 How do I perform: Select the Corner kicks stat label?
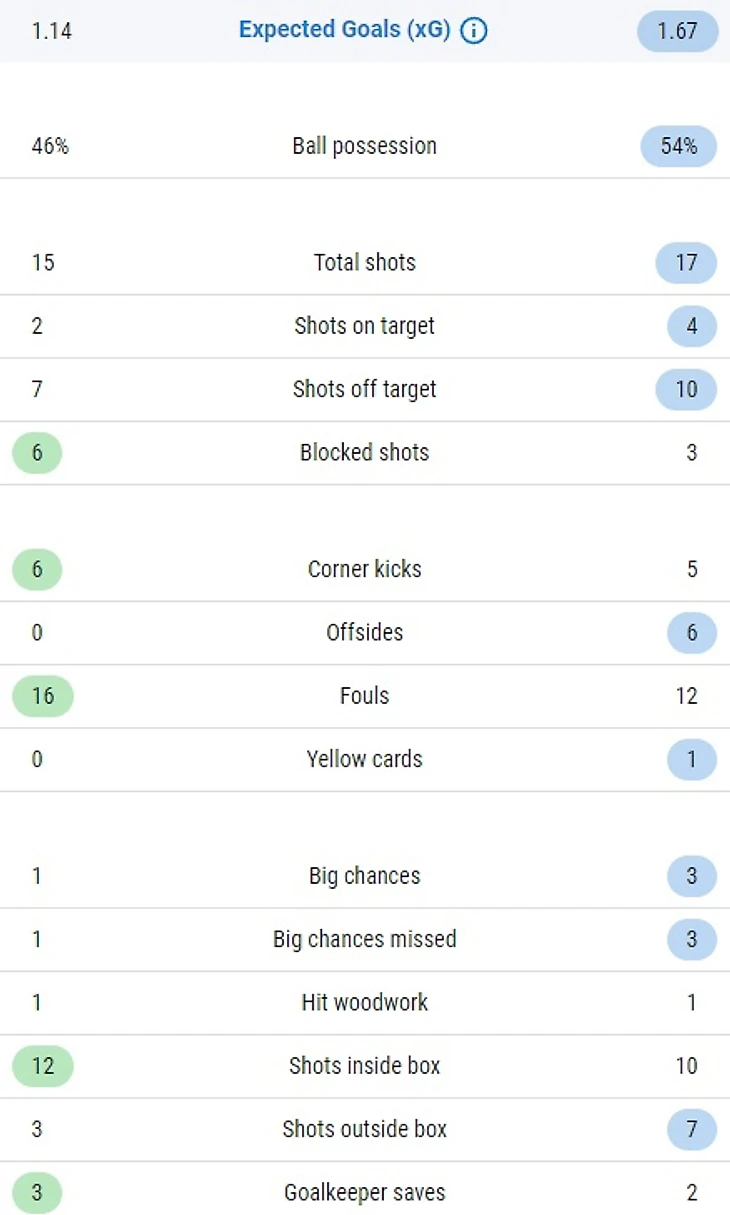tap(364, 569)
